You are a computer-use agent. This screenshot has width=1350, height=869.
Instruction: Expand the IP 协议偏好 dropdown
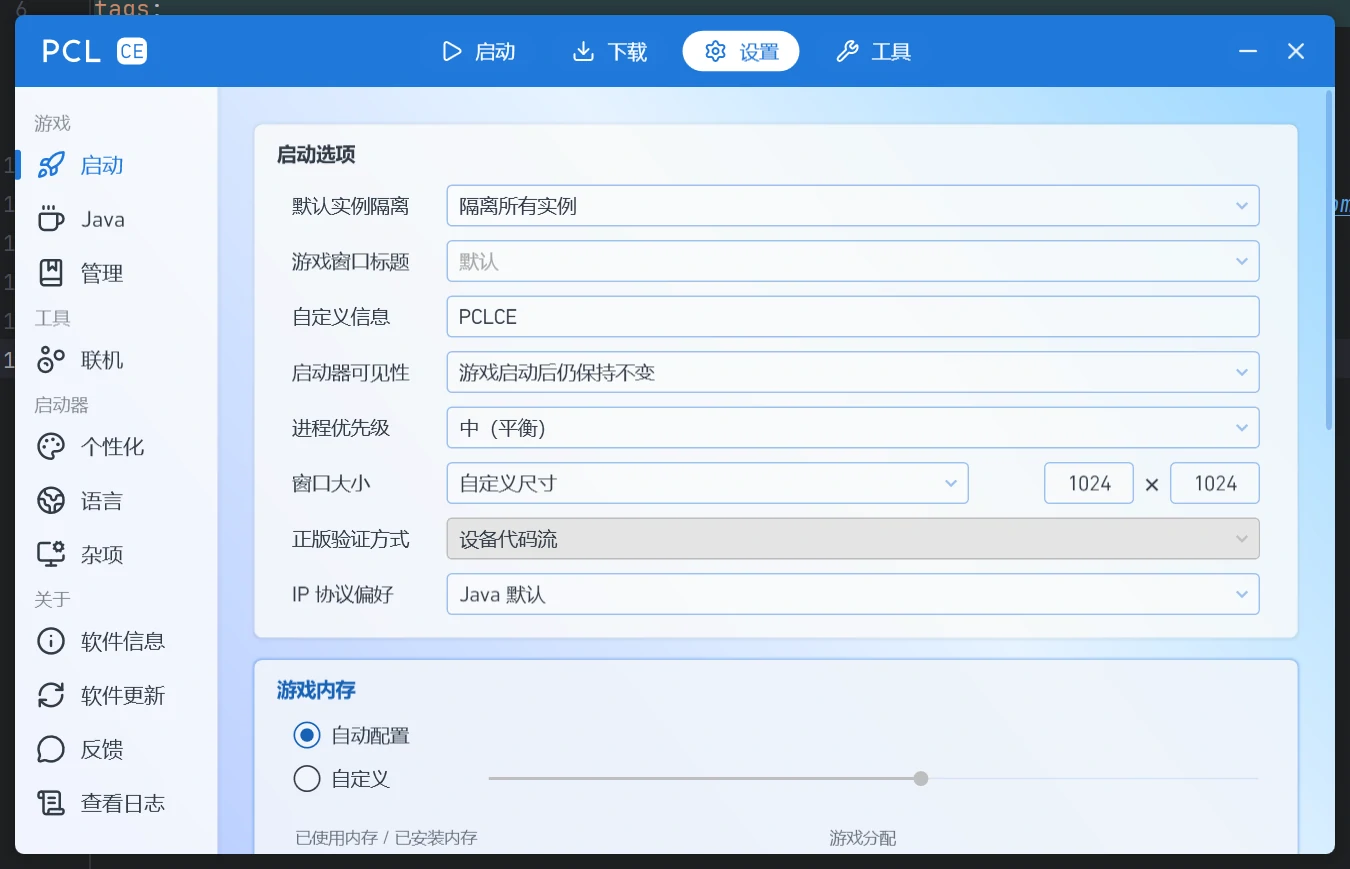pos(853,595)
